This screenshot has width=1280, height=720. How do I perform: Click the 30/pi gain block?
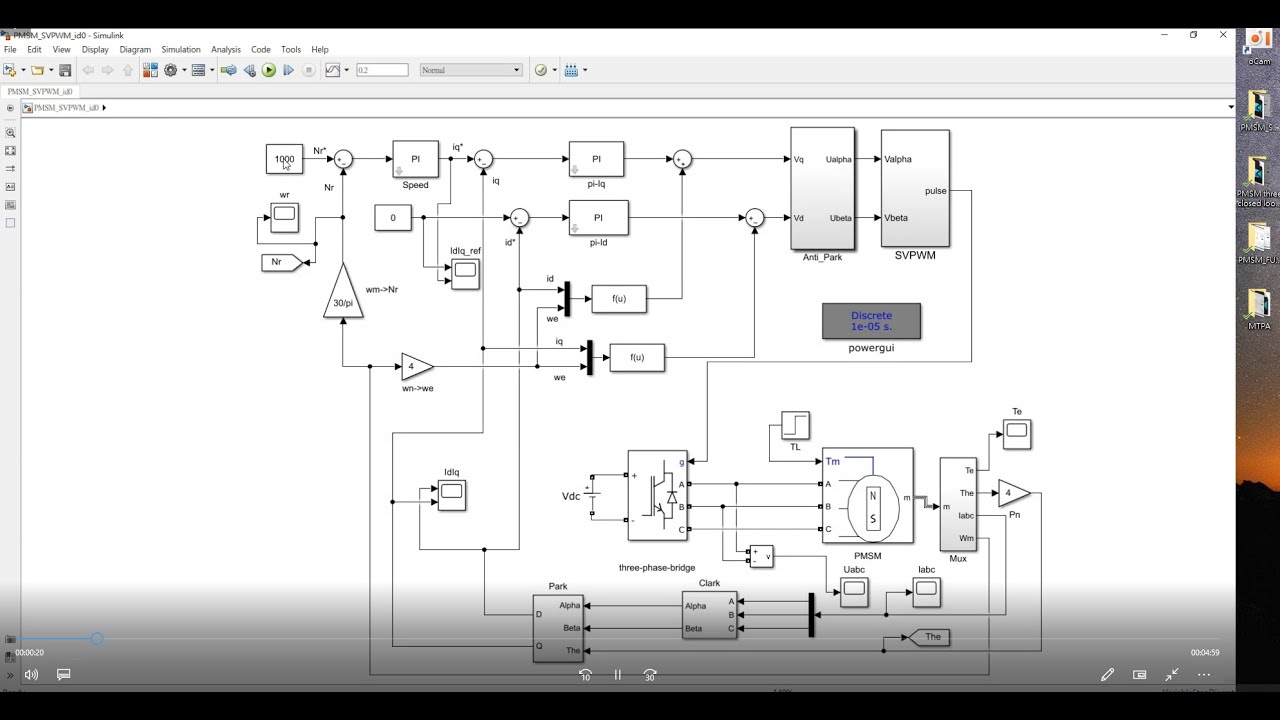343,292
